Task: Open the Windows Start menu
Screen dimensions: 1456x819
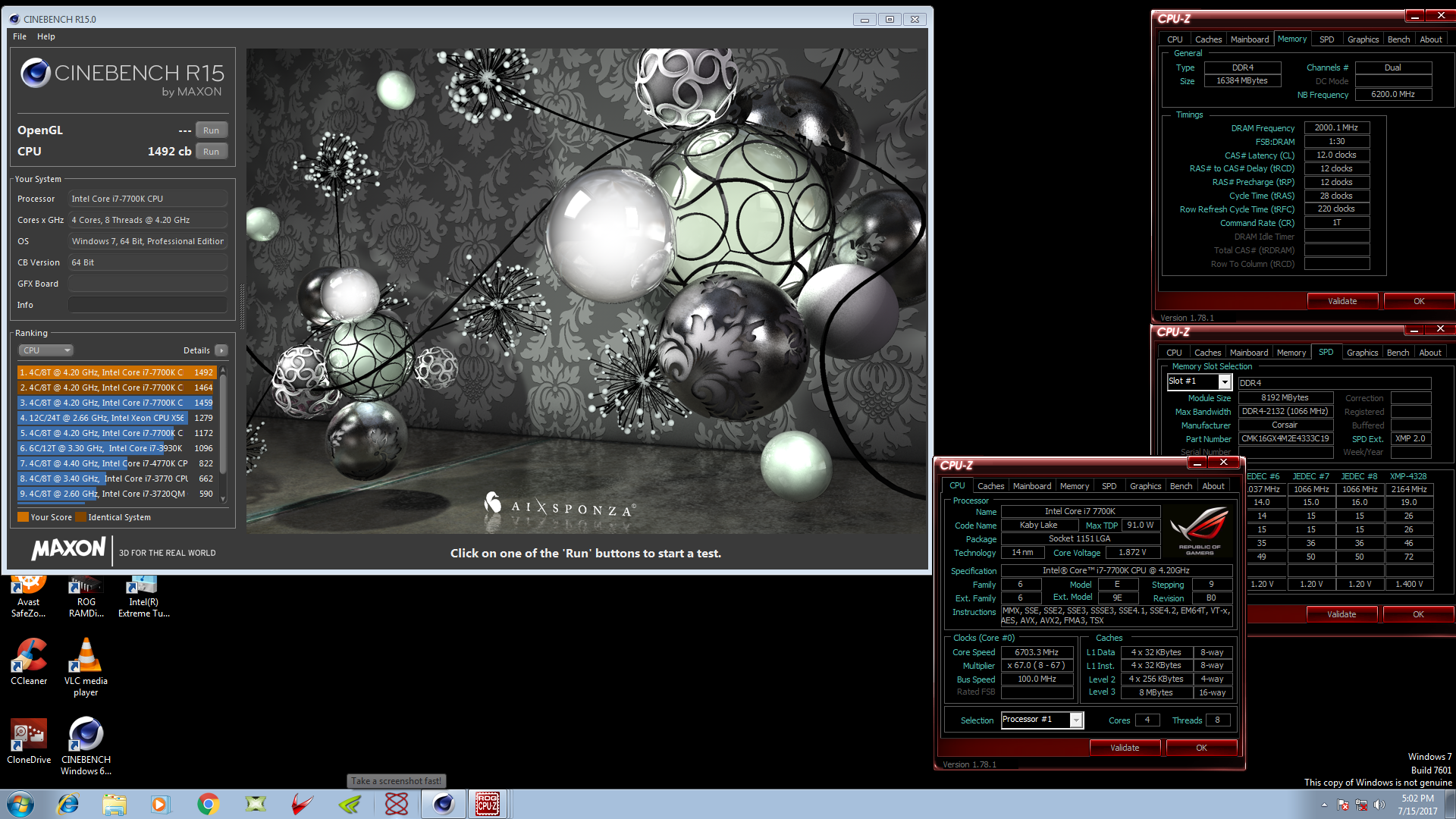Action: point(20,804)
